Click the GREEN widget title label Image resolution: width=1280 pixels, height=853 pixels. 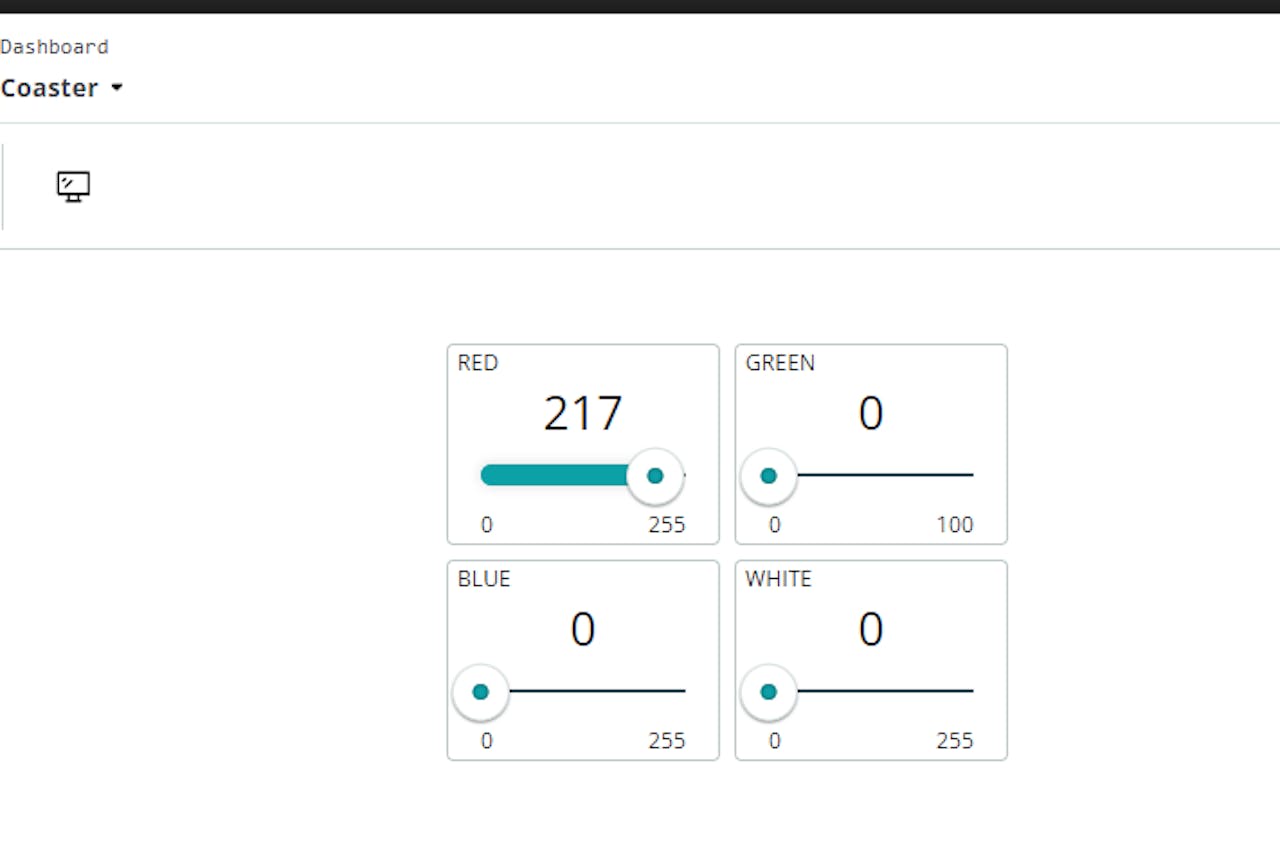coord(780,363)
